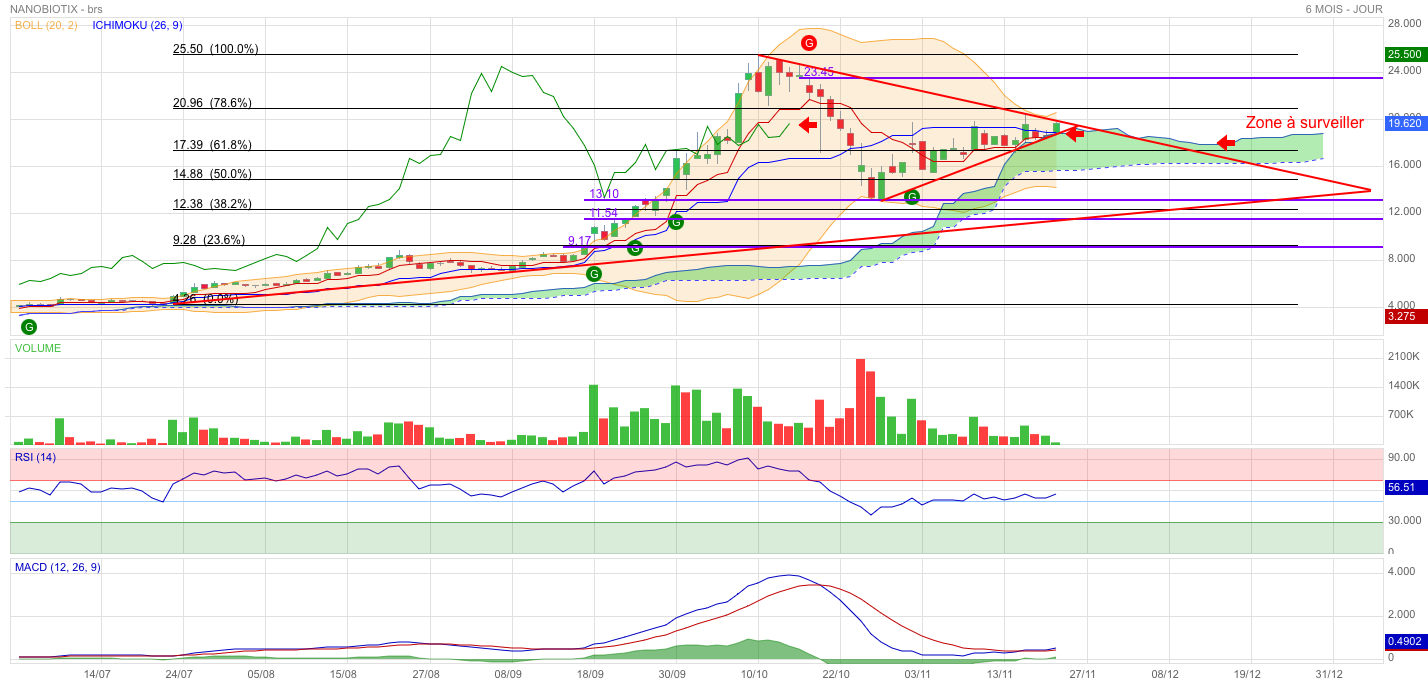Click the 14.88 (50.0%) Fibonacci level label
This screenshot has width=1428, height=684.
[212, 174]
